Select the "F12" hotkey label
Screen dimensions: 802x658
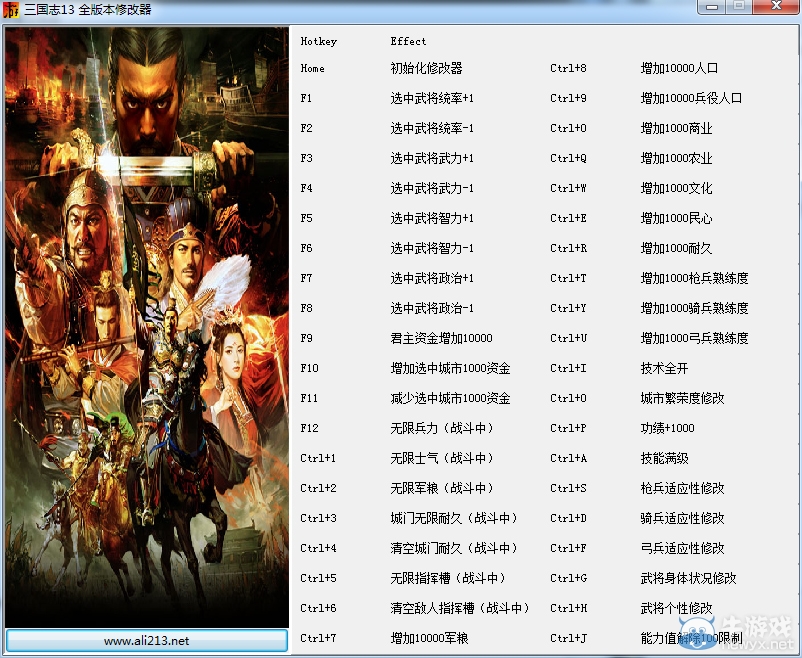click(309, 428)
